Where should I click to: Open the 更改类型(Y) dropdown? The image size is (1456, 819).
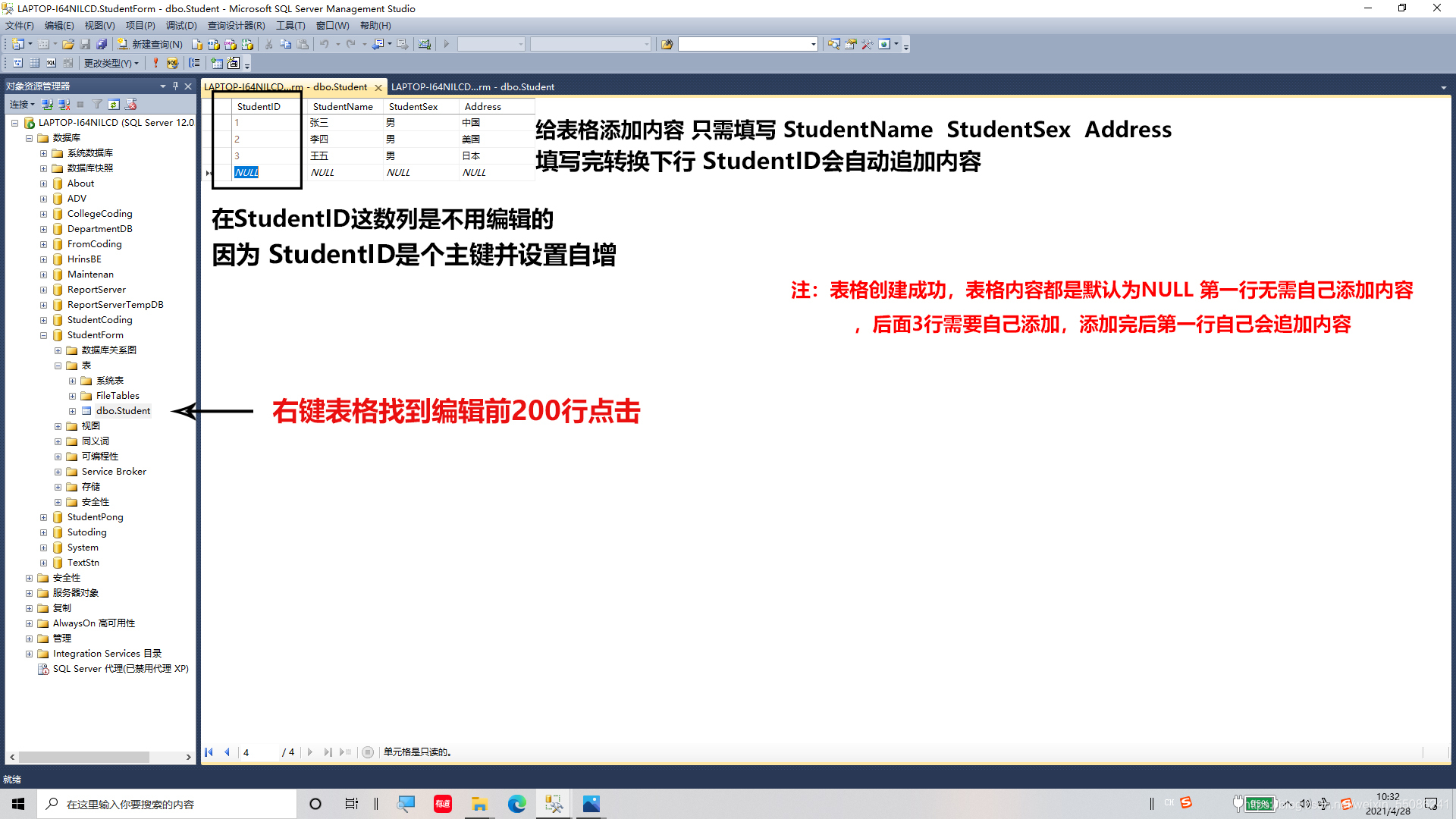tap(111, 63)
